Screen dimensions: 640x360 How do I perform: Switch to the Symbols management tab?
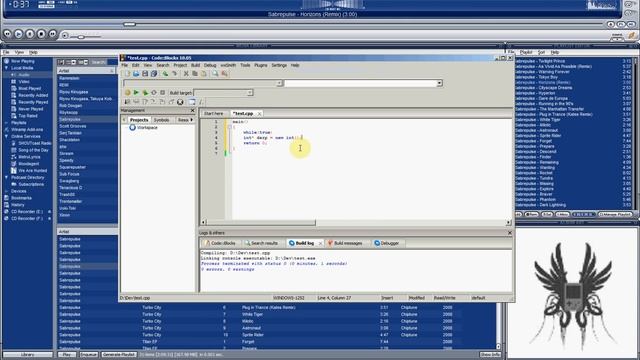(x=161, y=120)
